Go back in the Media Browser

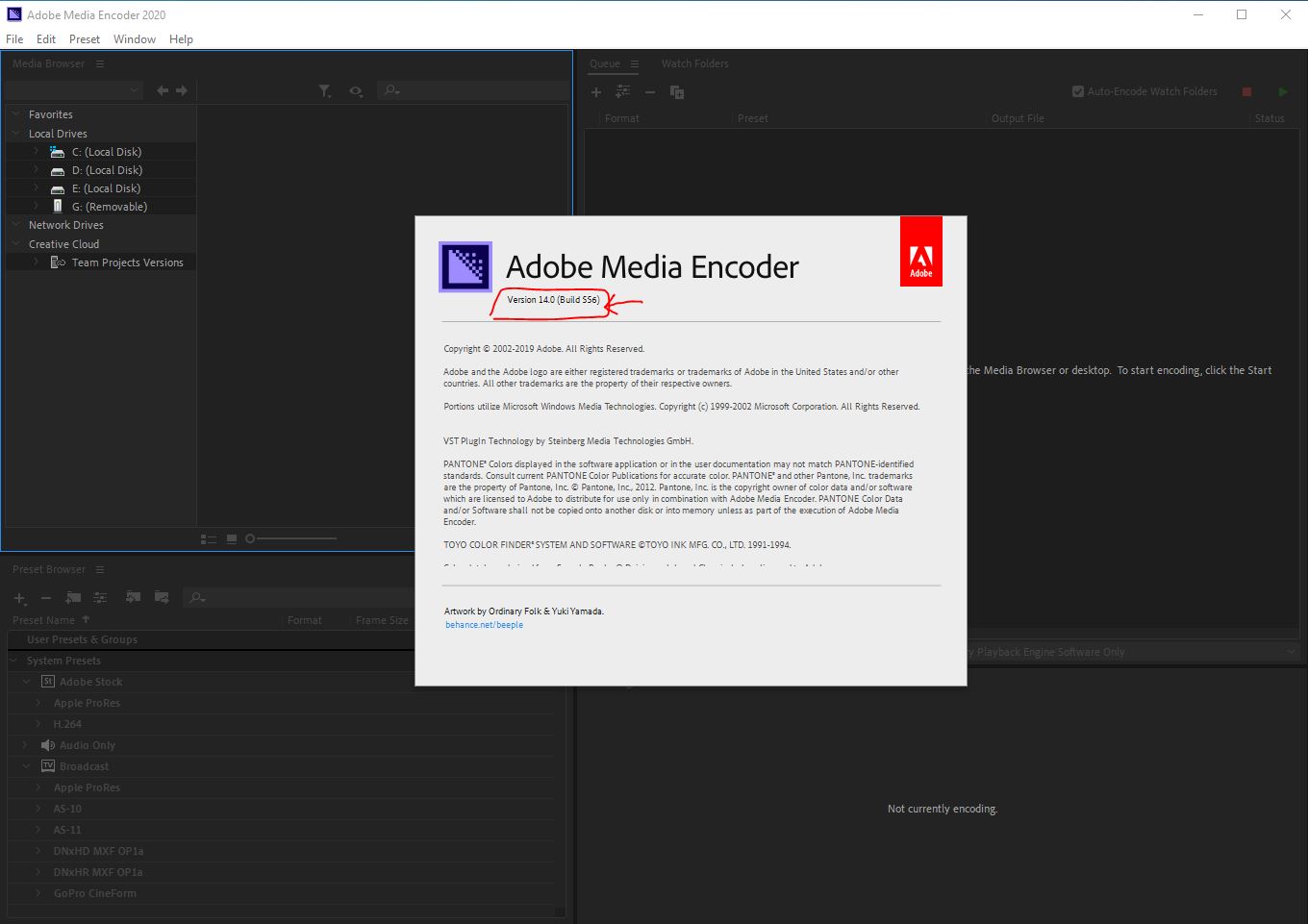pyautogui.click(x=163, y=90)
